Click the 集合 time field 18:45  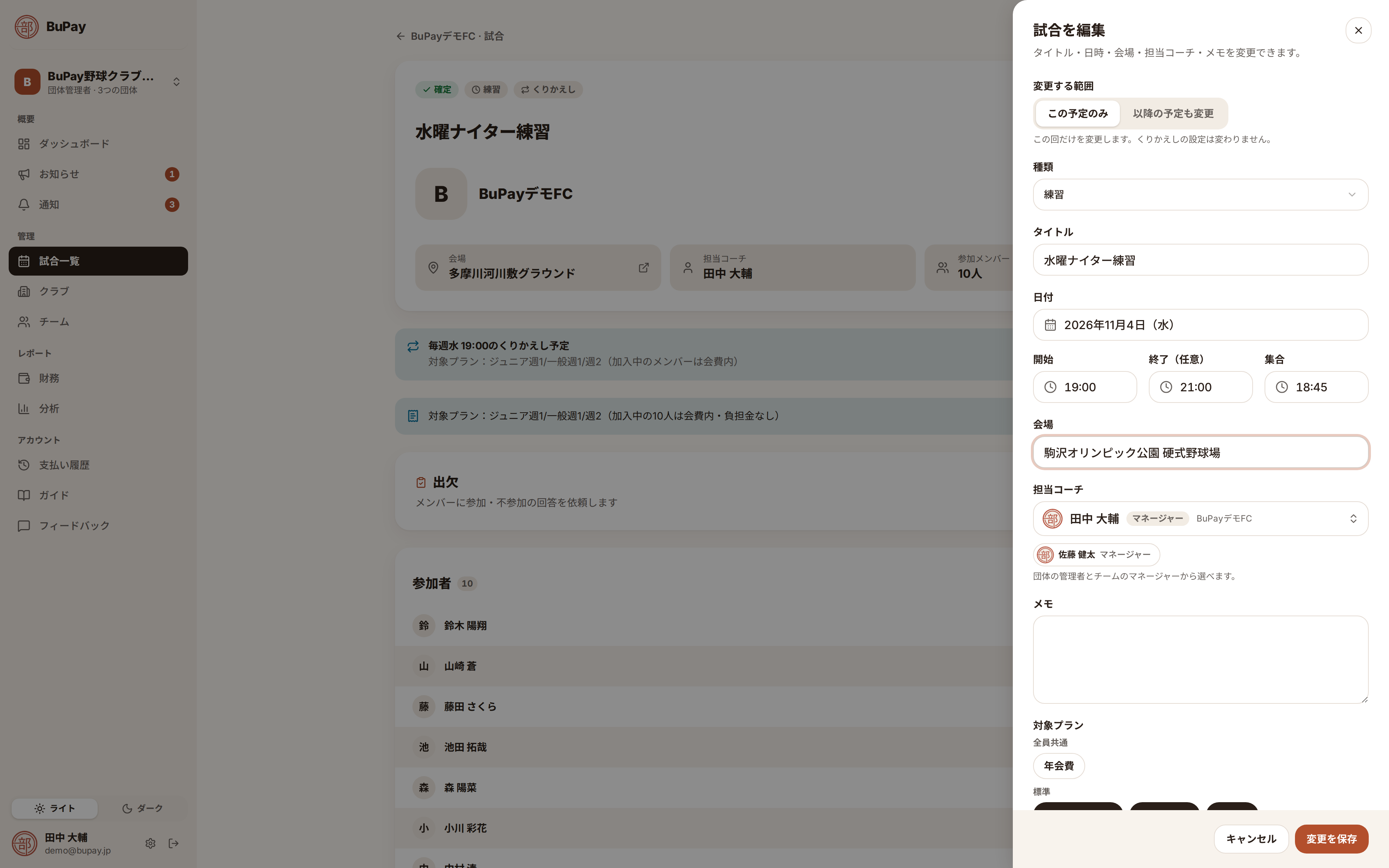tap(1316, 387)
